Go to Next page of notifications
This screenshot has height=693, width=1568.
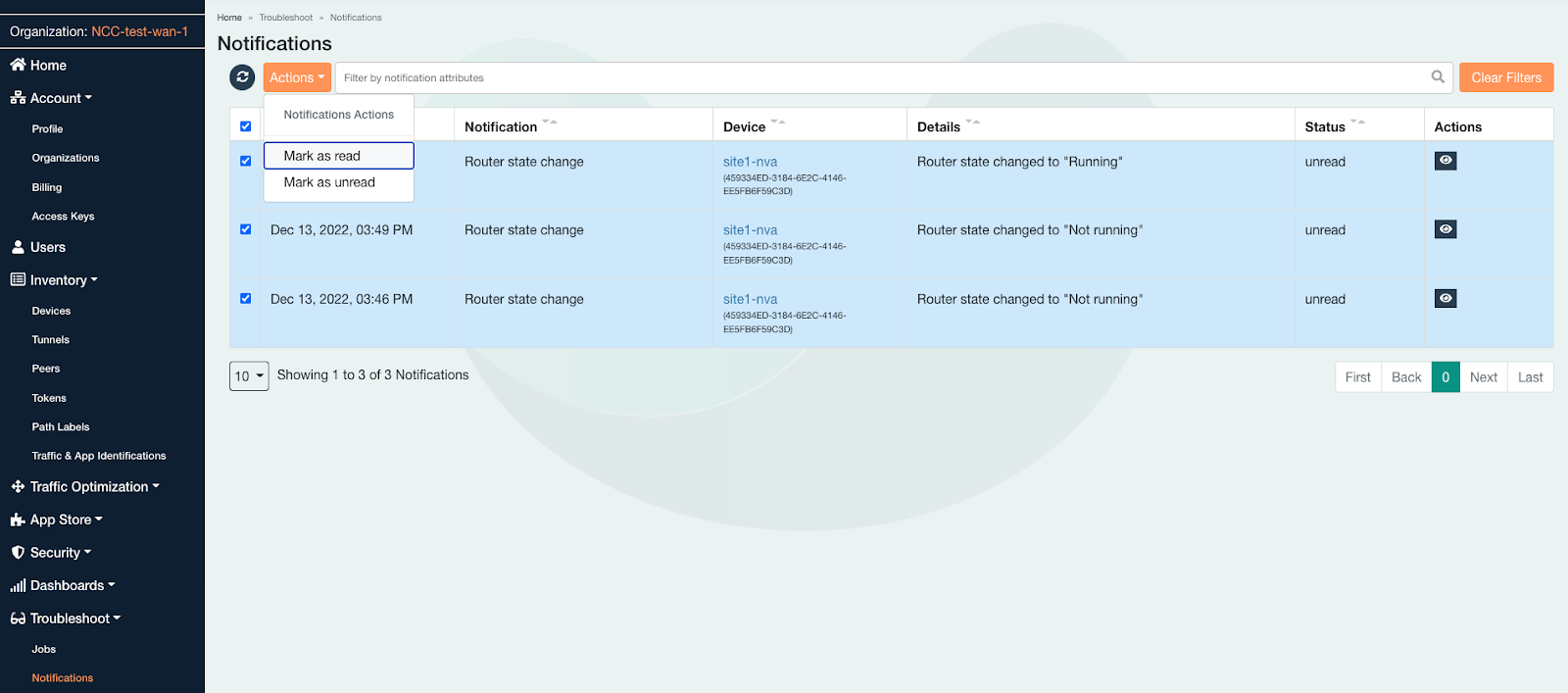[x=1483, y=377]
